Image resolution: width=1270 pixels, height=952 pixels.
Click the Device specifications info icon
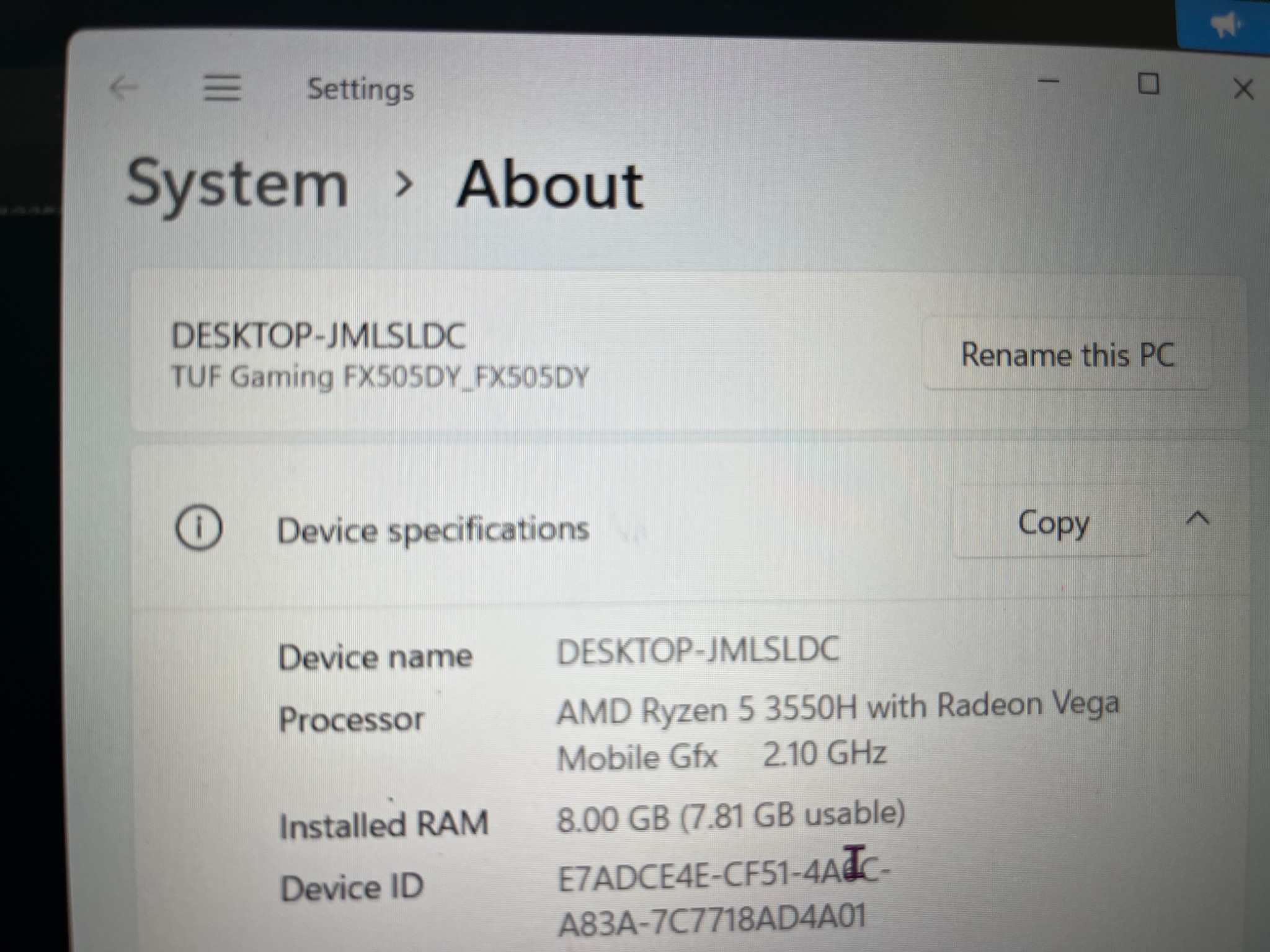(x=198, y=527)
